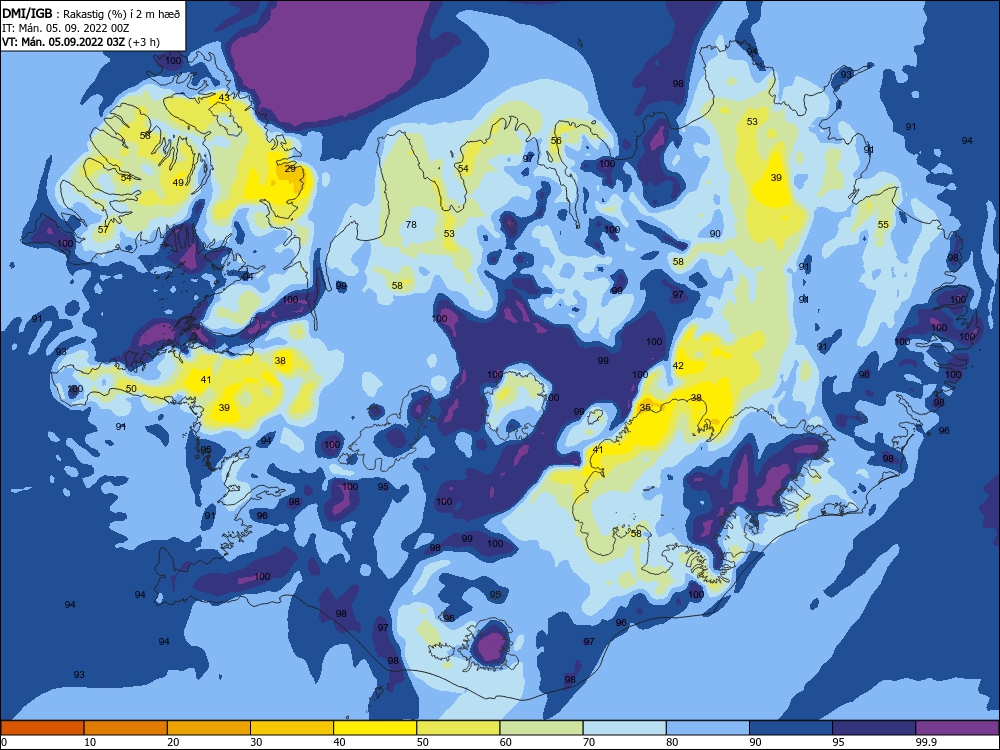The height and width of the screenshot is (750, 1000).
Task: Click the pale blue 70–80 legend swatch
Action: [624, 728]
